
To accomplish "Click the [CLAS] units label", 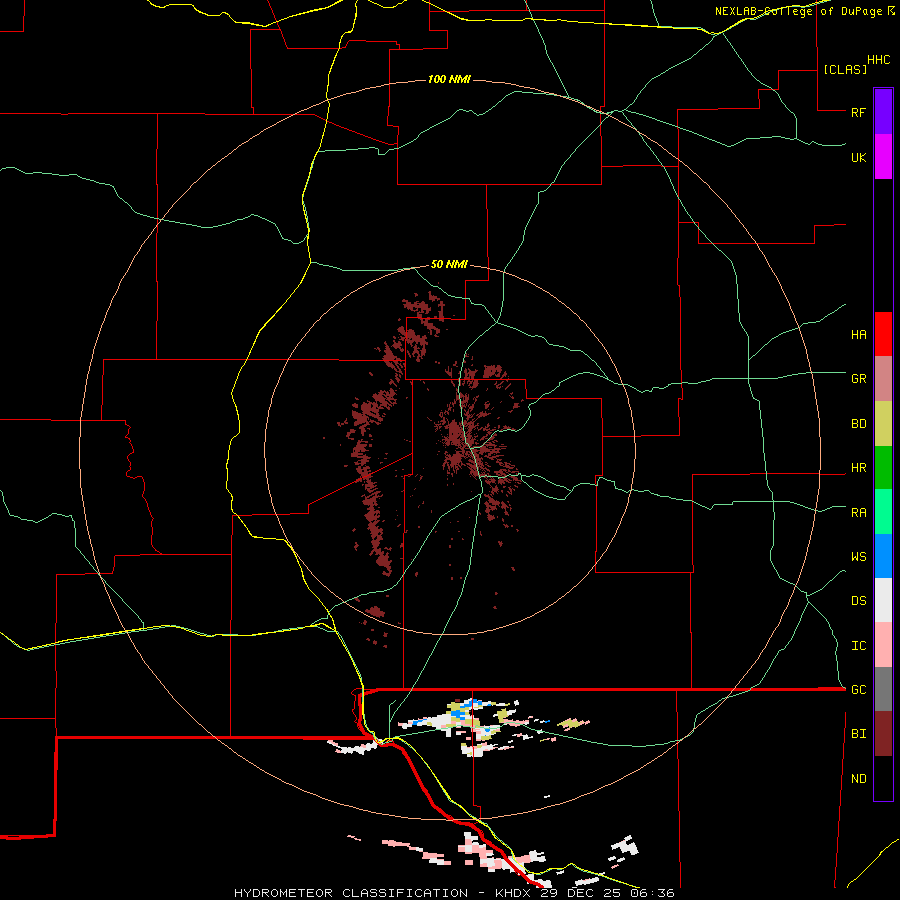I will click(845, 69).
